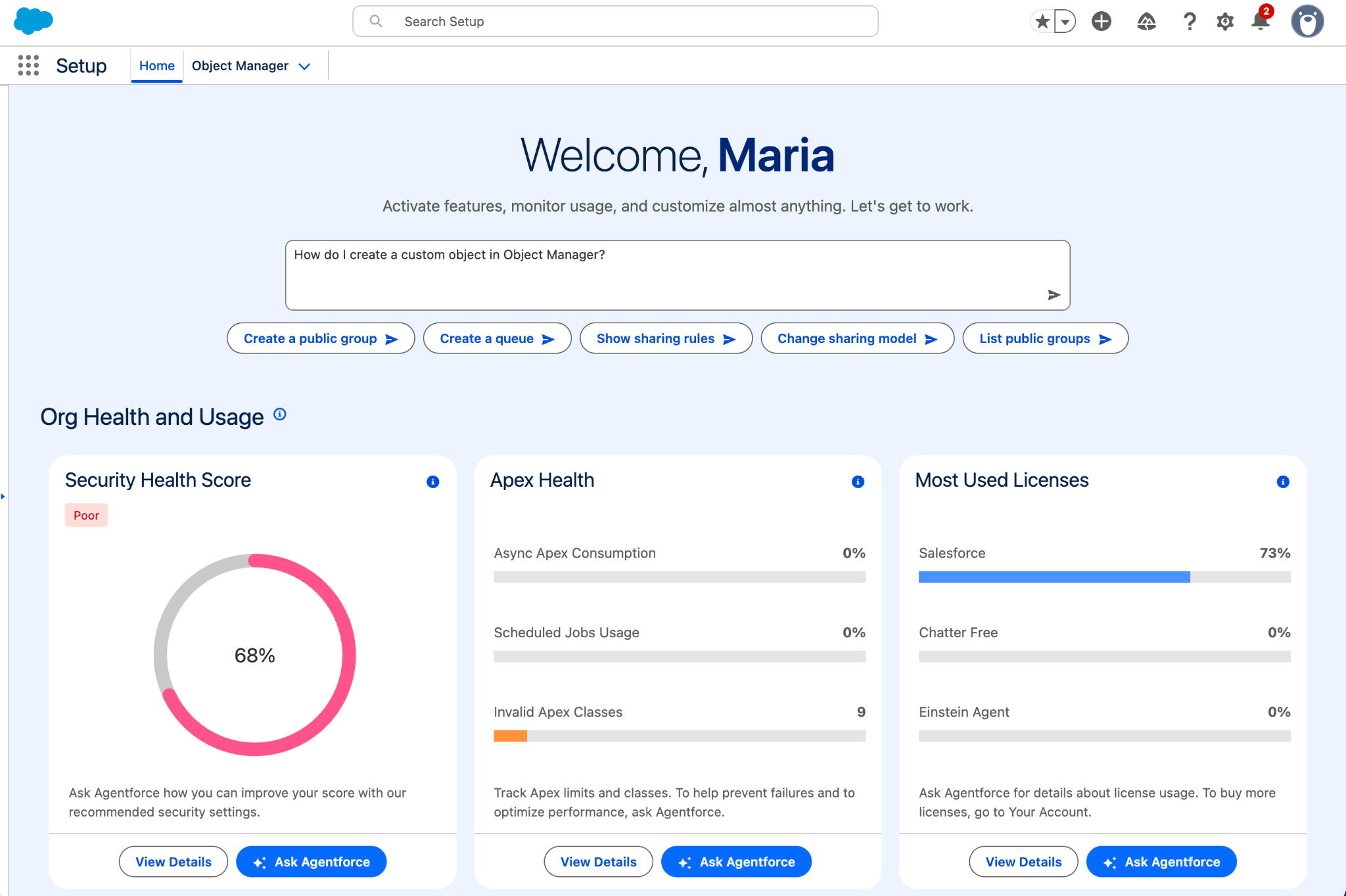Screen dimensions: 1346x896
Task: Open the Notifications bell
Action: [1261, 20]
